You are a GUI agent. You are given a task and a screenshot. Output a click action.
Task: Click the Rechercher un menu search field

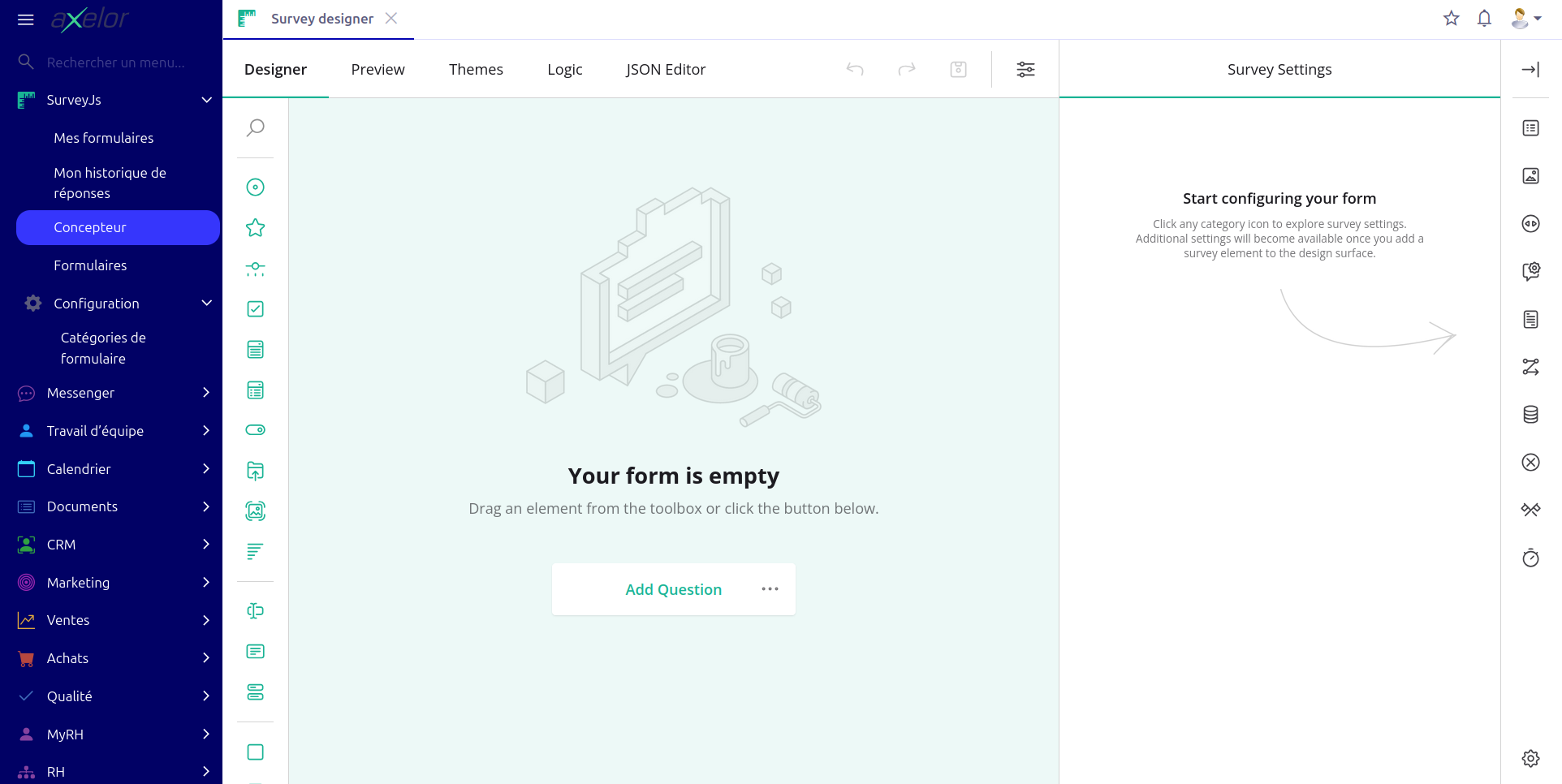point(116,62)
